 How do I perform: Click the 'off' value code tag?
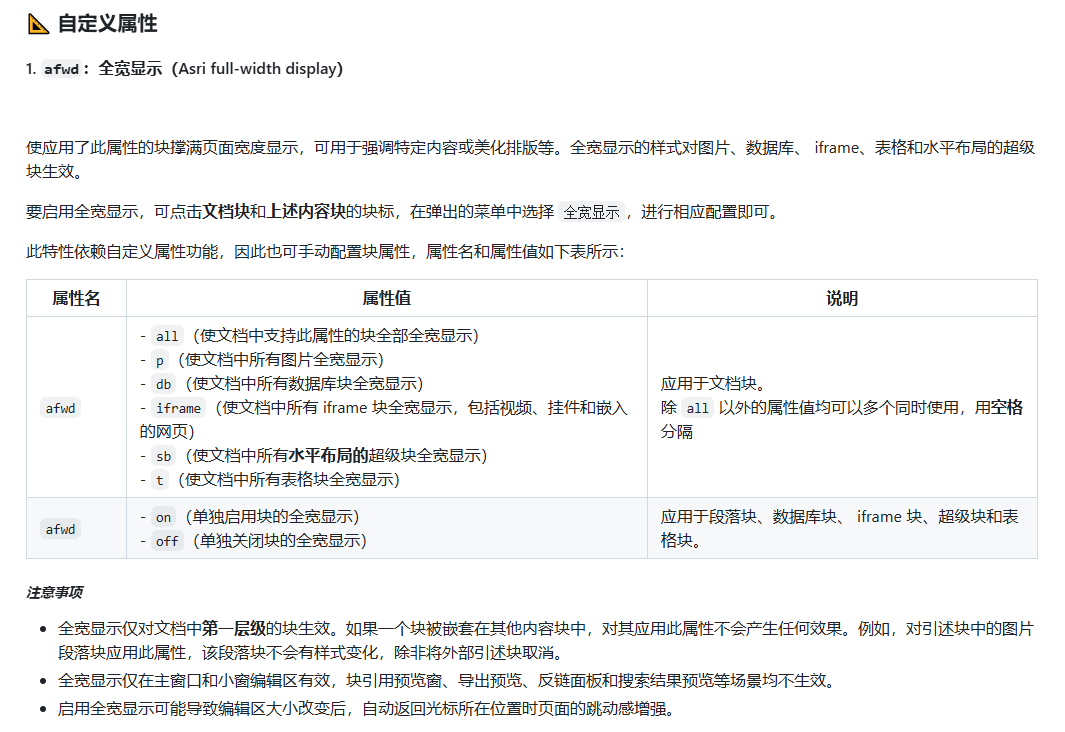167,541
